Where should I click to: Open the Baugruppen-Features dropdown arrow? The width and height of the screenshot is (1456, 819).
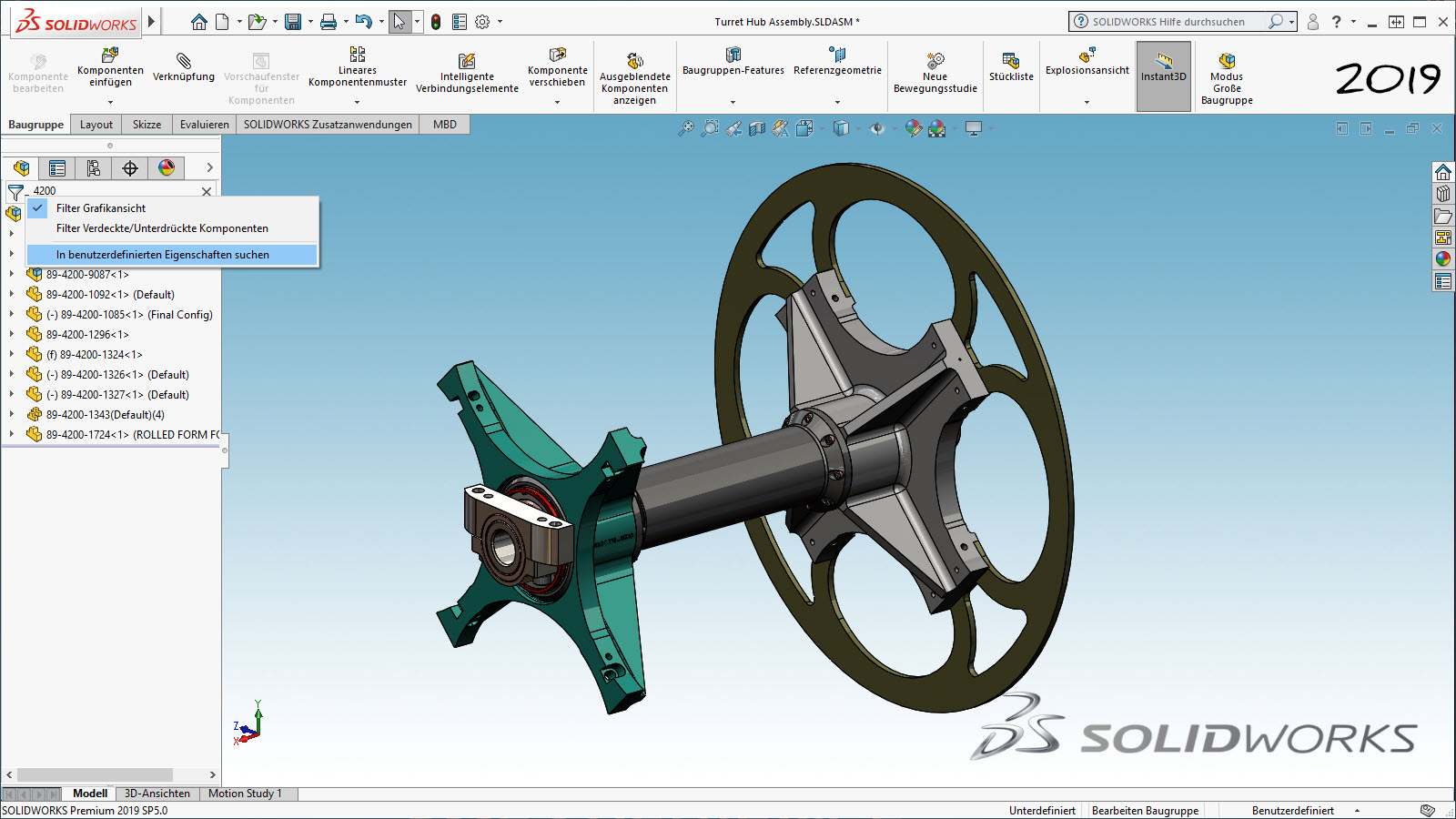click(732, 102)
